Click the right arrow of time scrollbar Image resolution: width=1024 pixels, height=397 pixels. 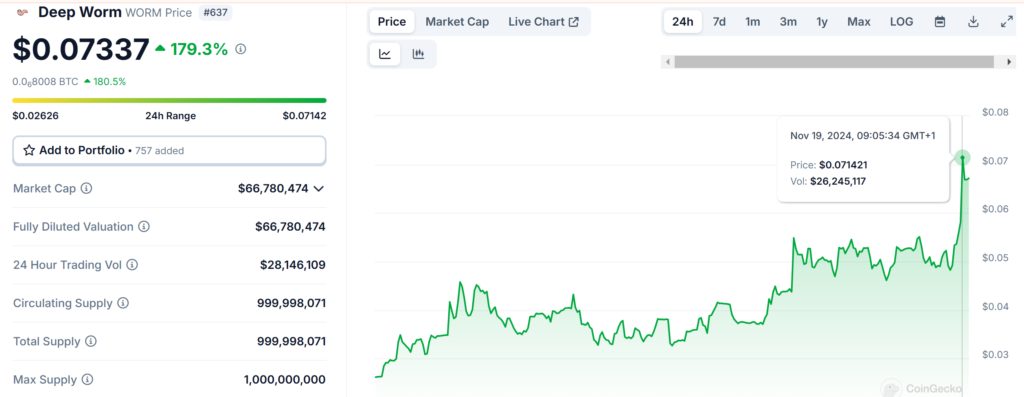1010,62
